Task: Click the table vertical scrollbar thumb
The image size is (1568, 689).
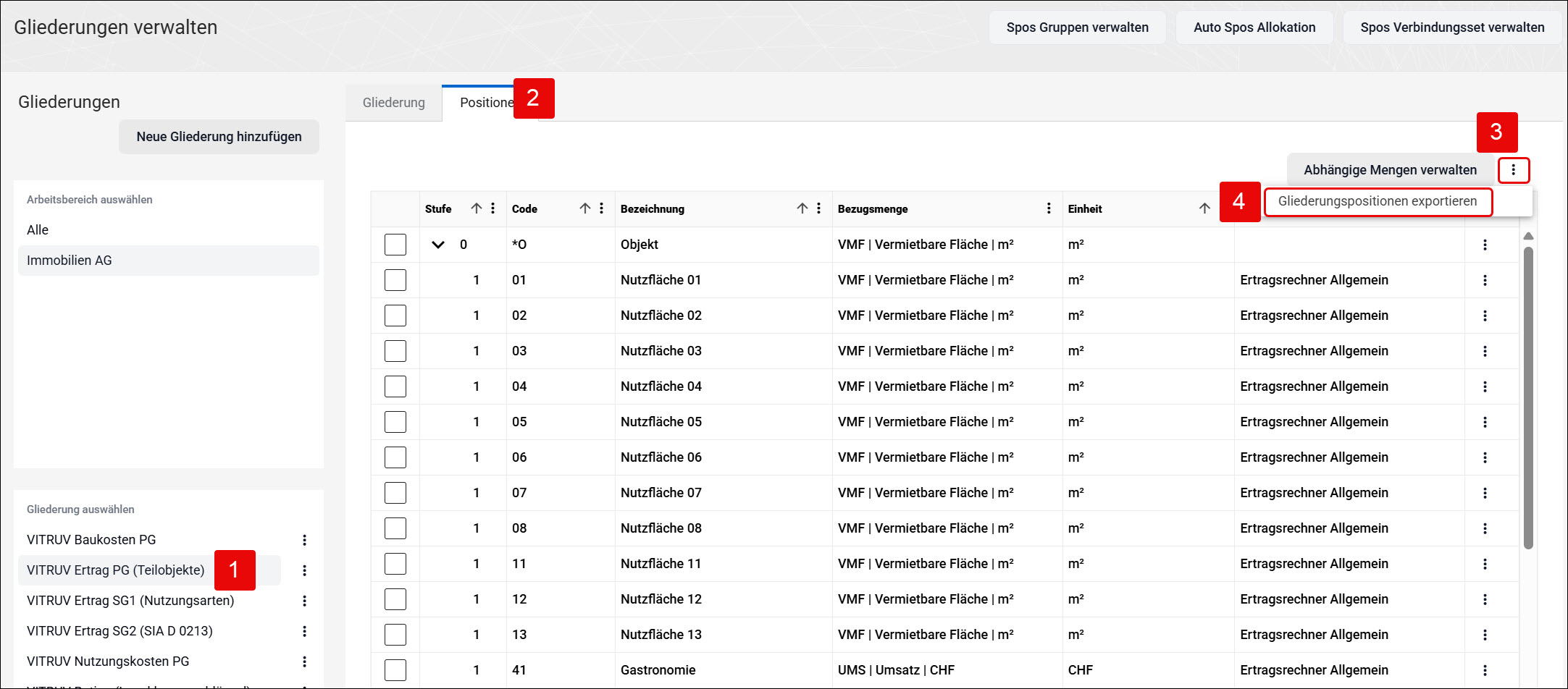Action: point(1528,398)
